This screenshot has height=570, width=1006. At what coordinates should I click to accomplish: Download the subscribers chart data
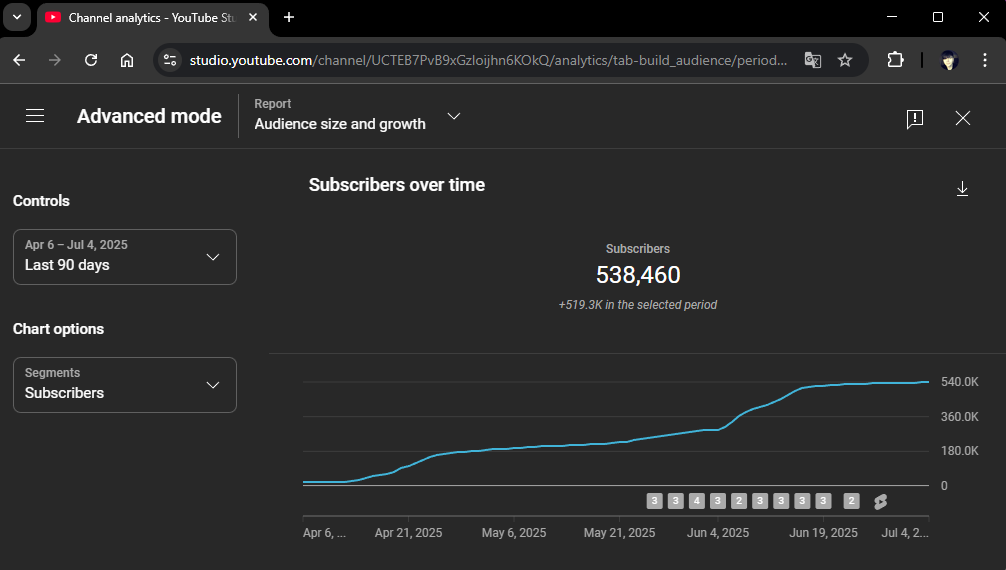click(x=962, y=189)
